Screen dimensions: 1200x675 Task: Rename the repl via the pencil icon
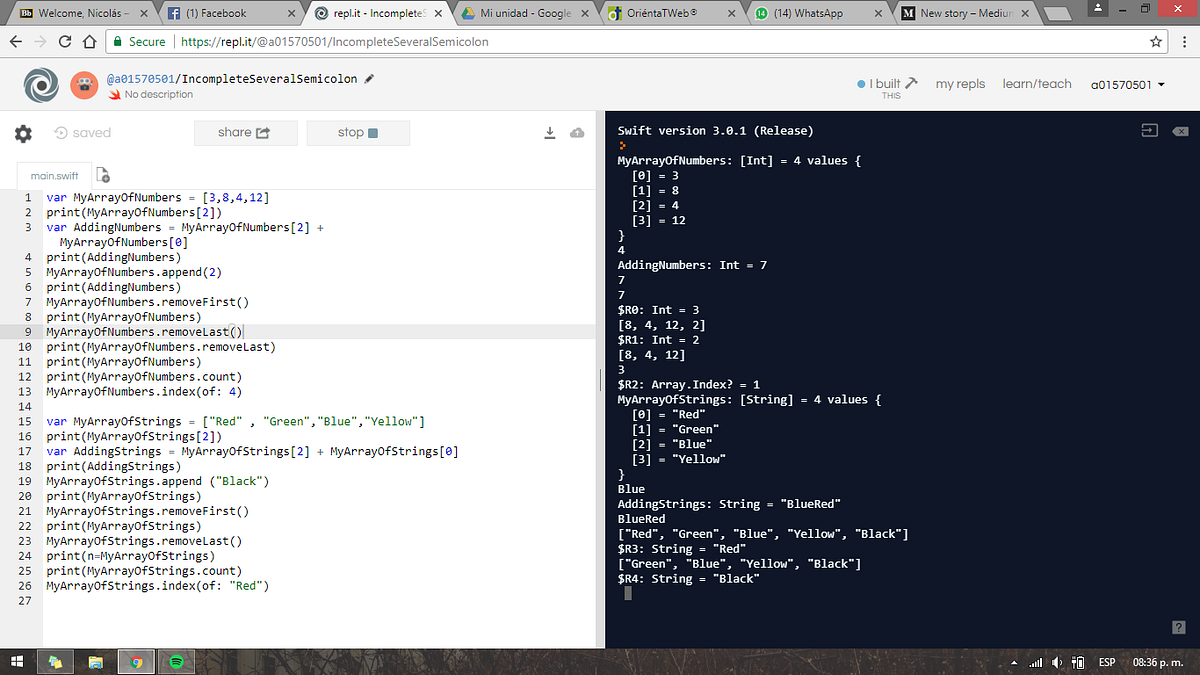[369, 76]
